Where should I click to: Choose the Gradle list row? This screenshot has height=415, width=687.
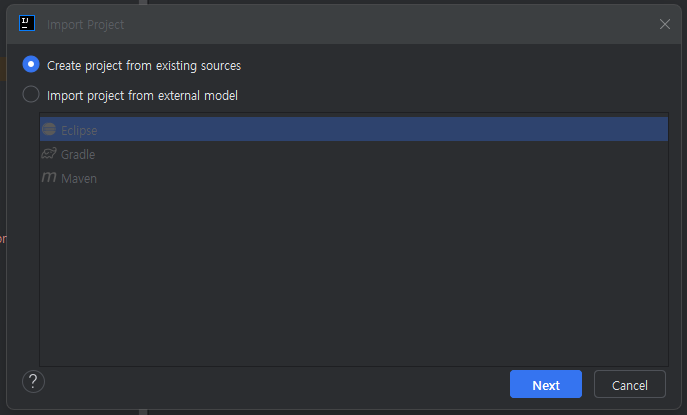click(x=354, y=153)
